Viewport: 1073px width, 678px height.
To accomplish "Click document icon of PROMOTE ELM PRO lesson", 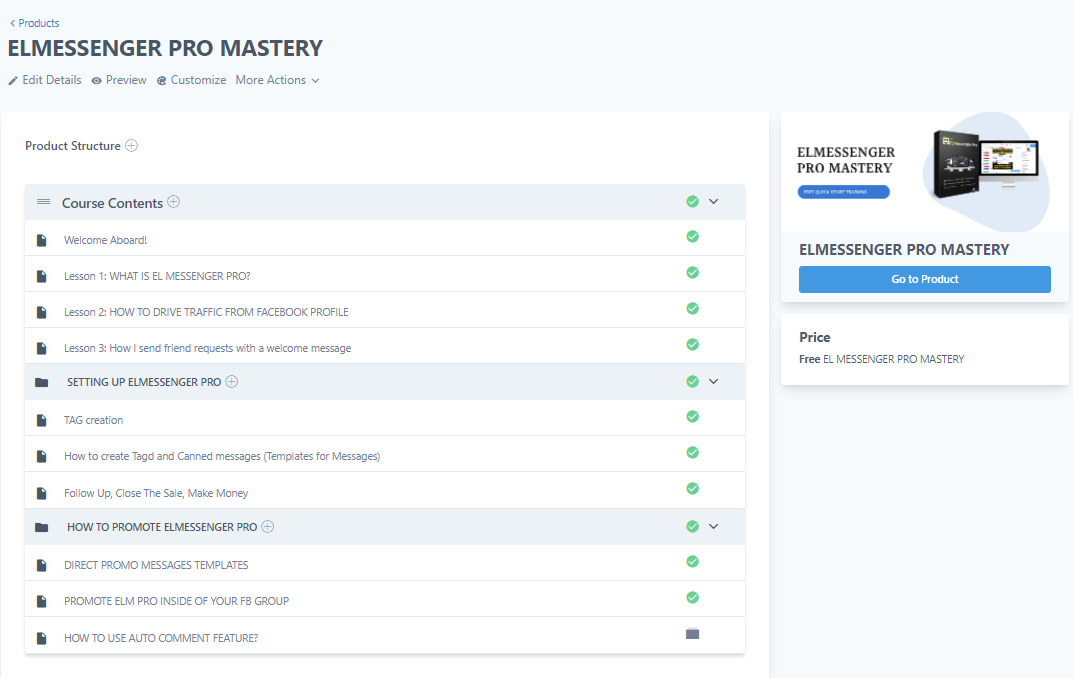I will [42, 601].
